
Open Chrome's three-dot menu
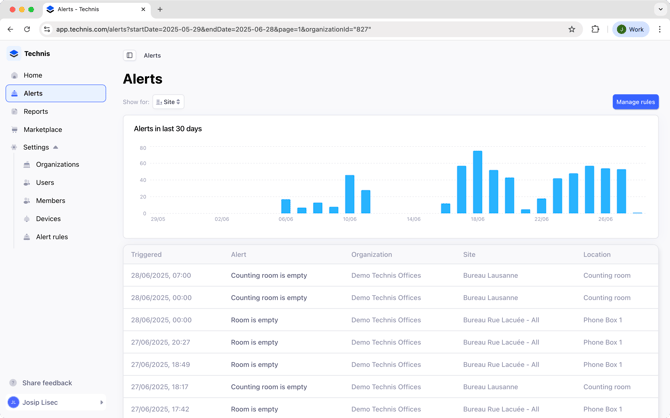659,29
